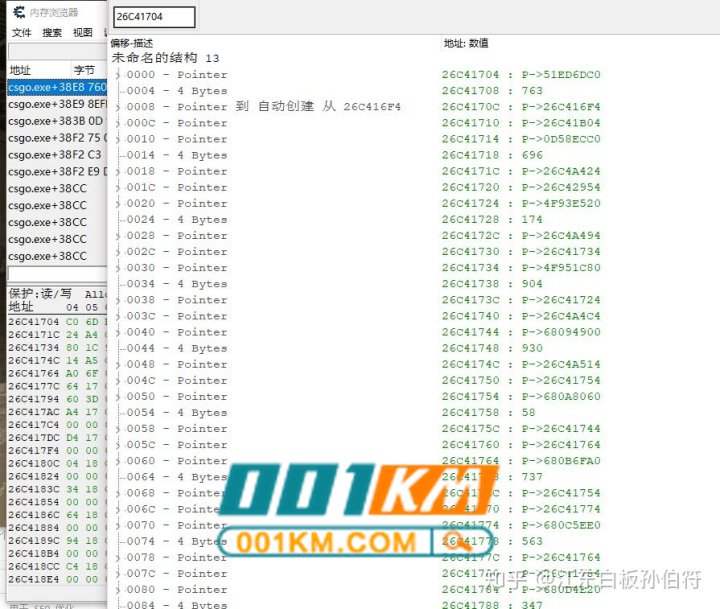This screenshot has height=609, width=720.
Task: Select the 0054 - 4 Bytes row
Action: pyautogui.click(x=177, y=412)
